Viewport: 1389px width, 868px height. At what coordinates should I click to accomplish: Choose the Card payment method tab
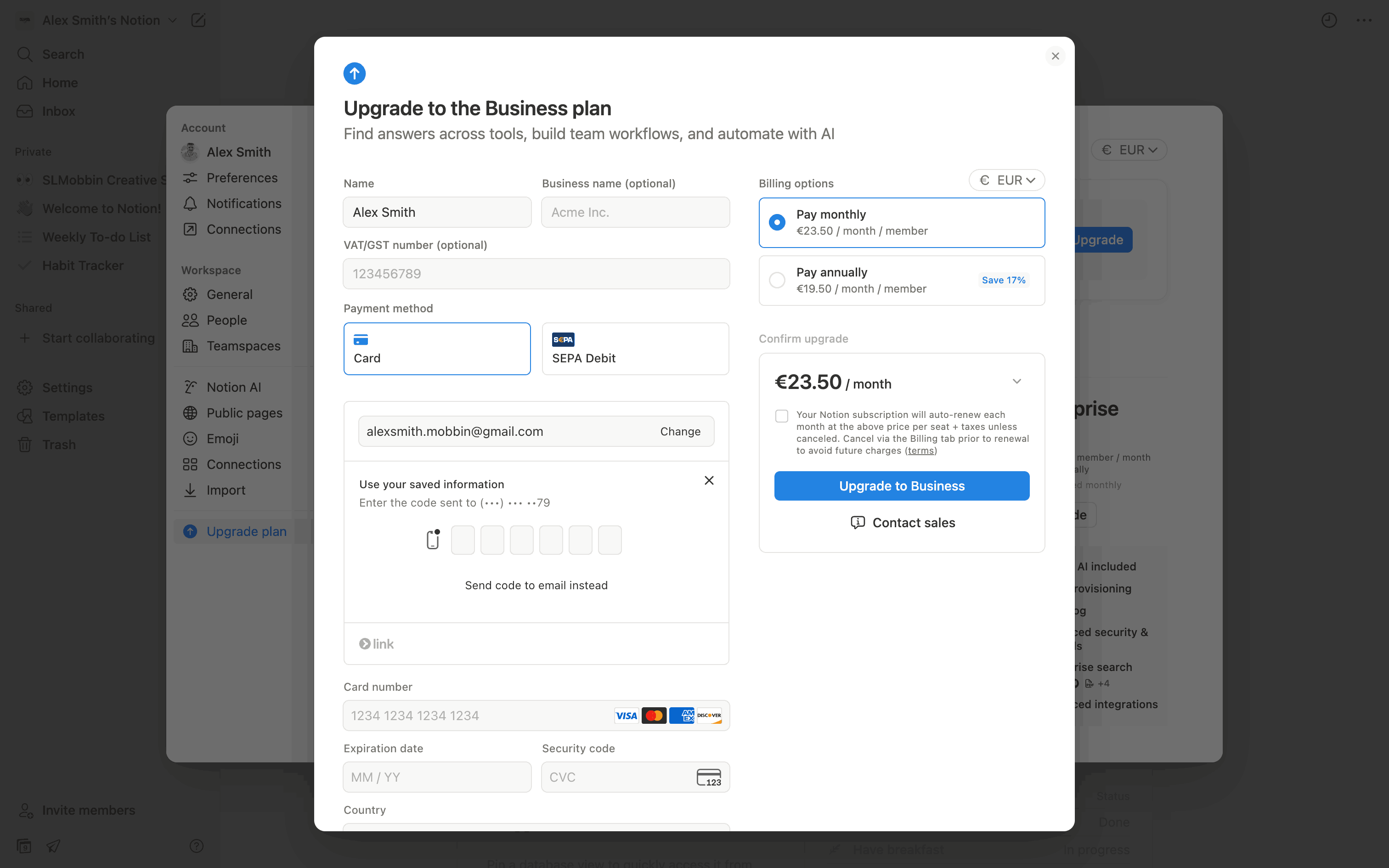pos(437,349)
